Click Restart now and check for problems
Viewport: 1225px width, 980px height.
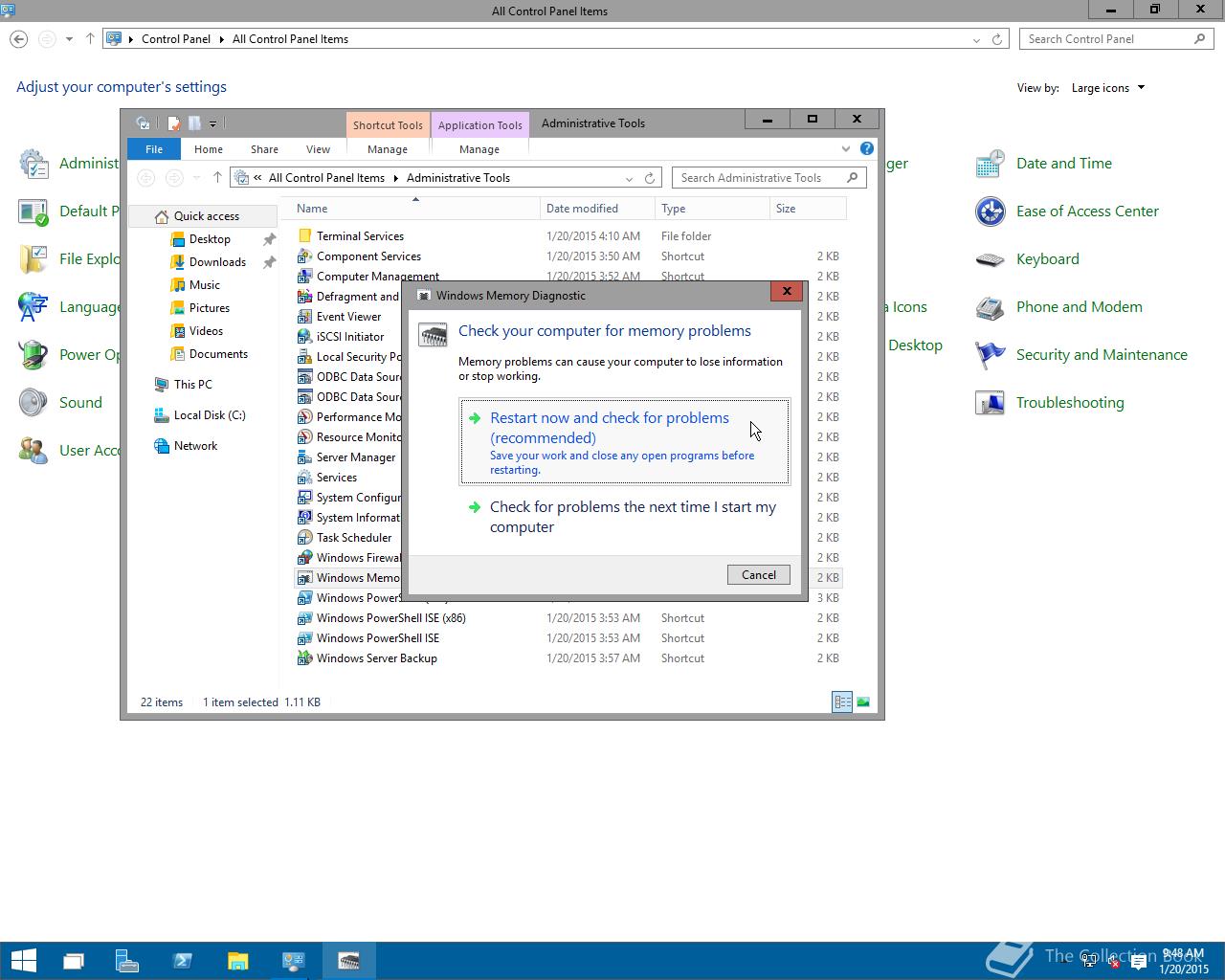tap(625, 442)
